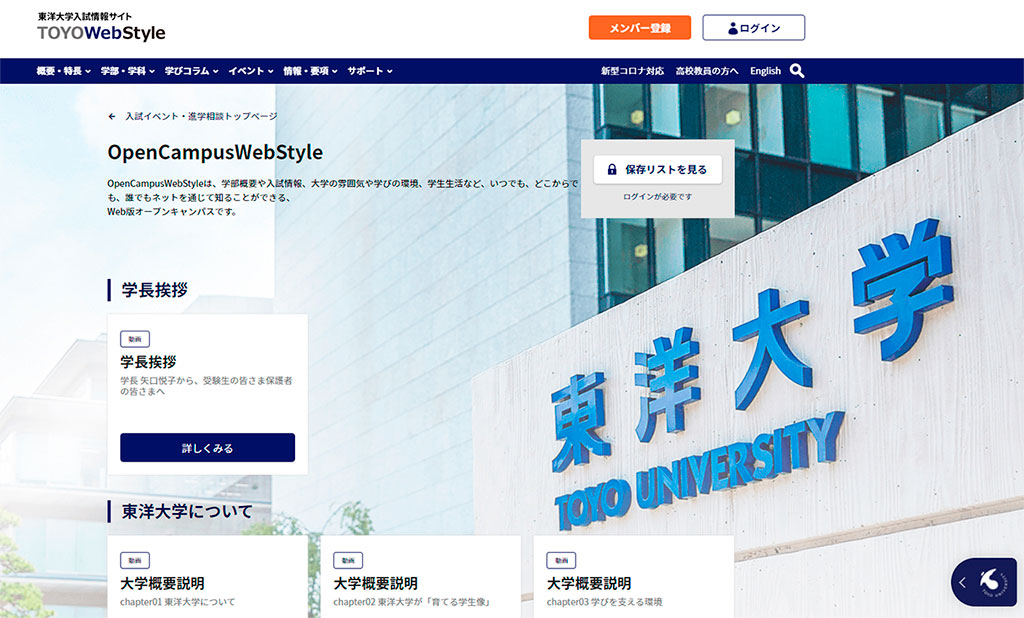The height and width of the screenshot is (618, 1024).
Task: Click the 動画 tag on the chapter03 card
Action: (562, 561)
